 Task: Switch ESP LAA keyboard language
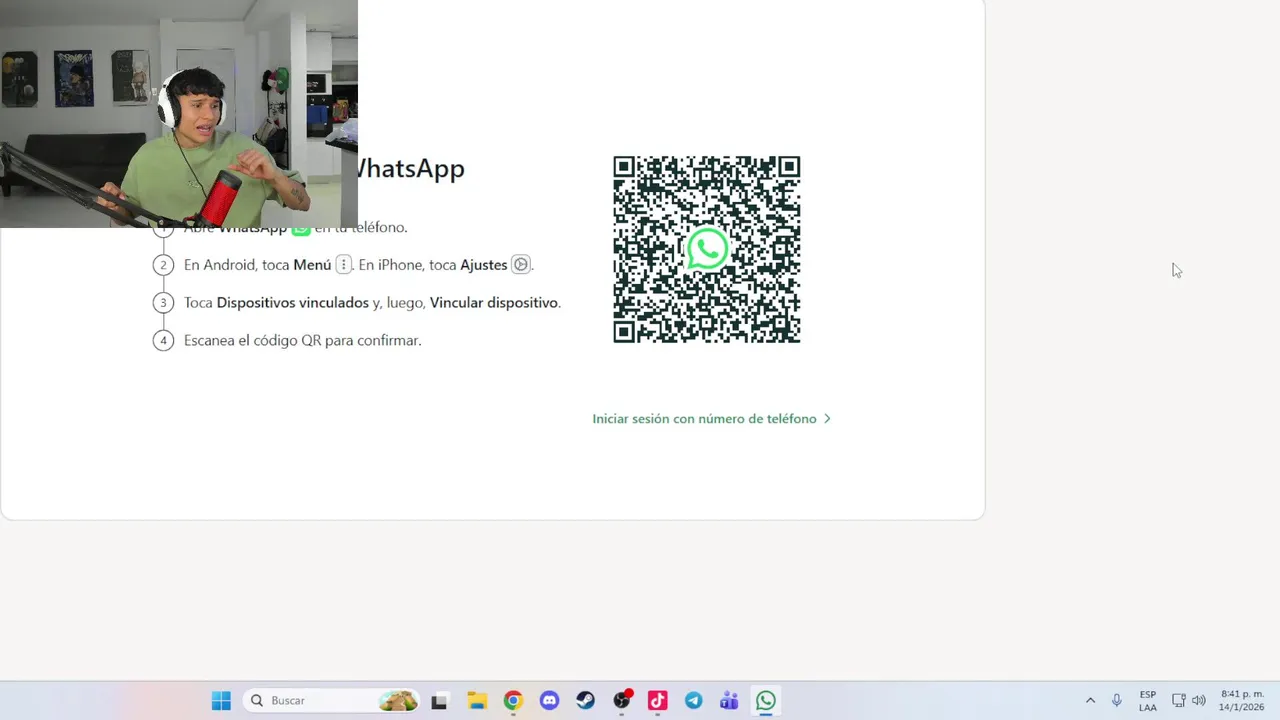[x=1148, y=701]
